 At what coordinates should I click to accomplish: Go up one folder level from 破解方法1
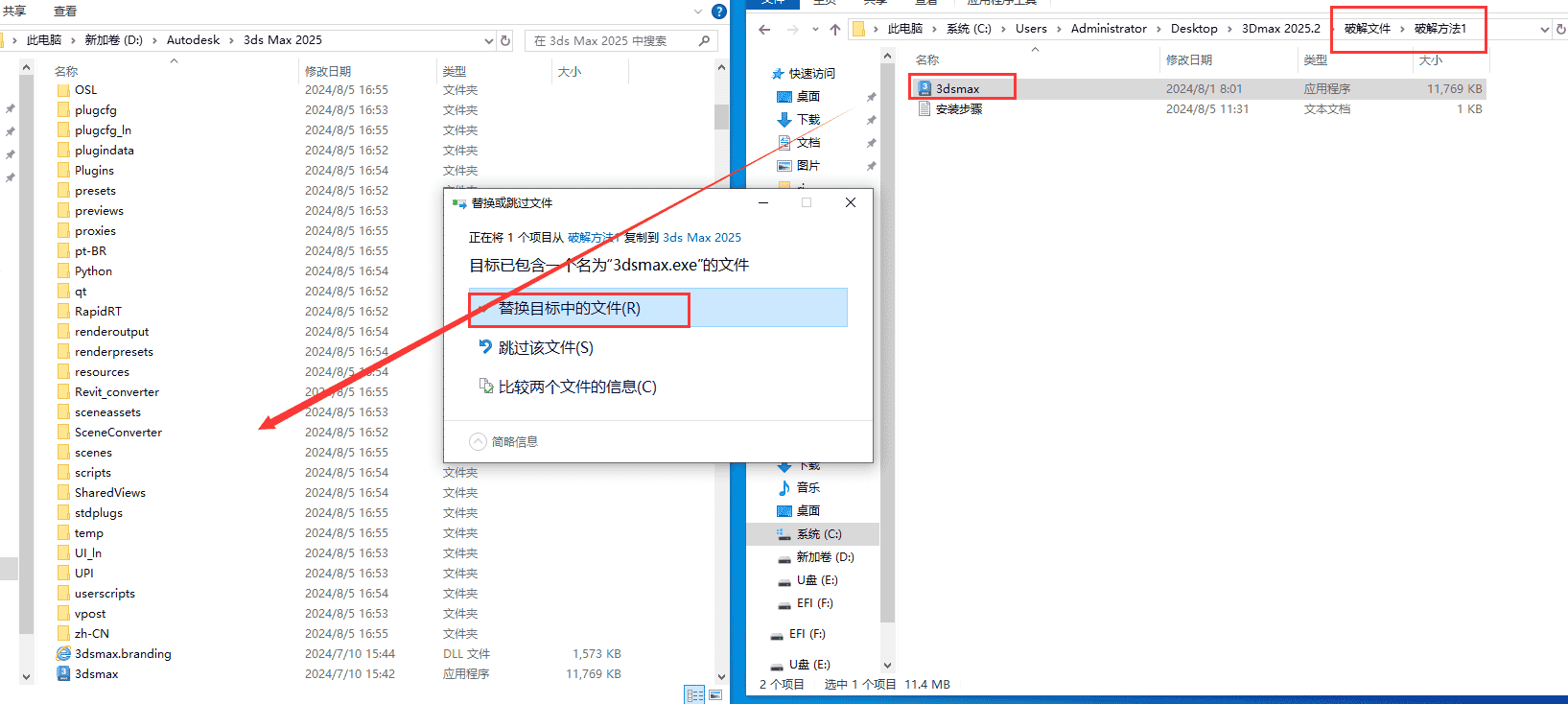click(x=835, y=29)
